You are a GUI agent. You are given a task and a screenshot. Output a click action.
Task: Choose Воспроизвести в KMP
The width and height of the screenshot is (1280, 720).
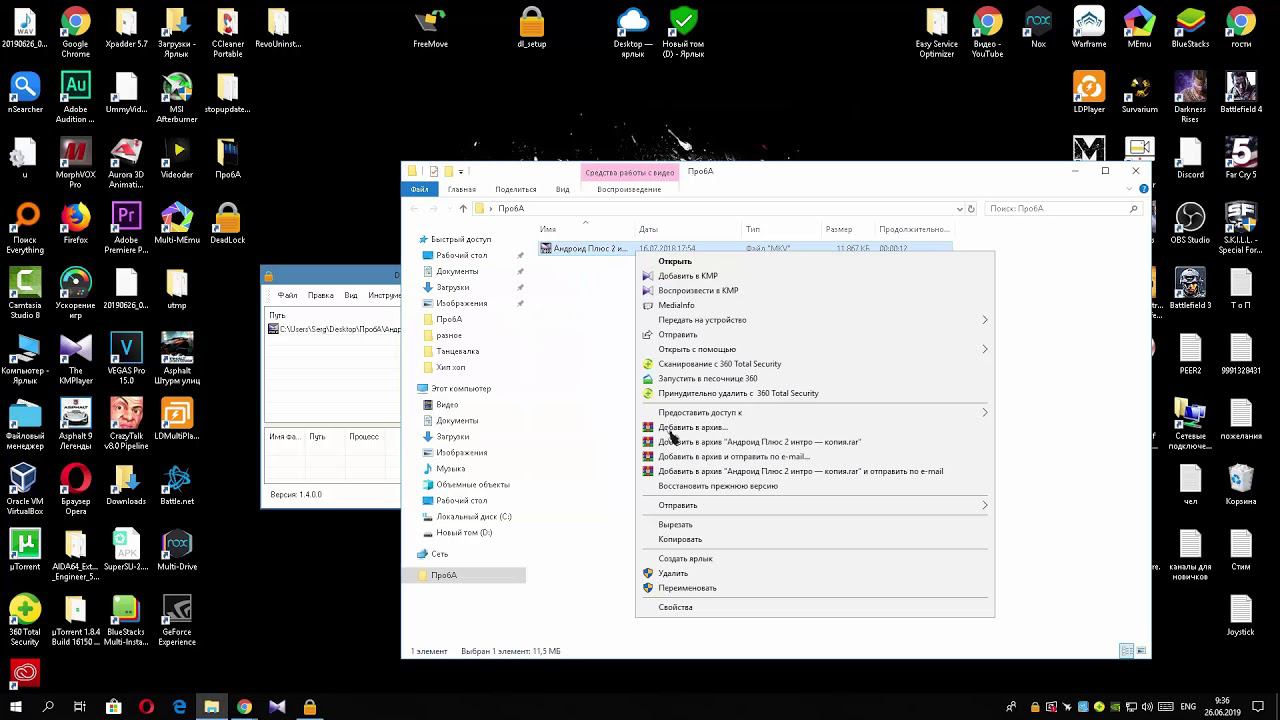(698, 290)
